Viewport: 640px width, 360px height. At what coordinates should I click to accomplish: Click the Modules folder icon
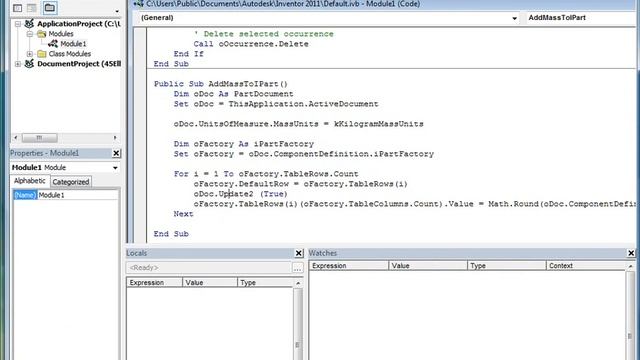click(x=42, y=34)
